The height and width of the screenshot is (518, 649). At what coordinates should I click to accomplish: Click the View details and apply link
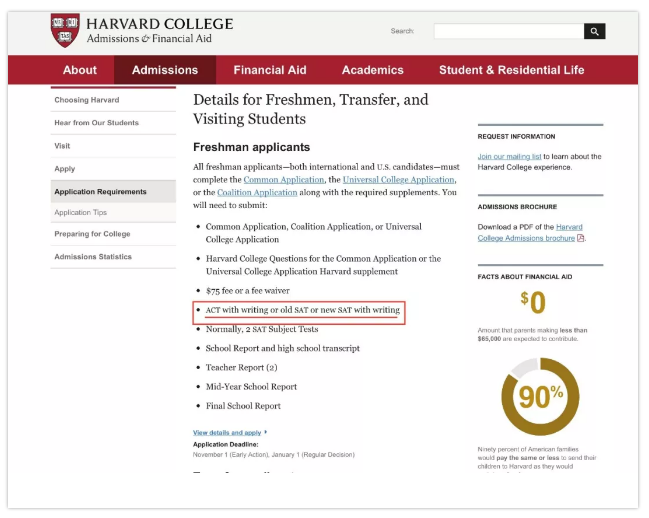[227, 432]
